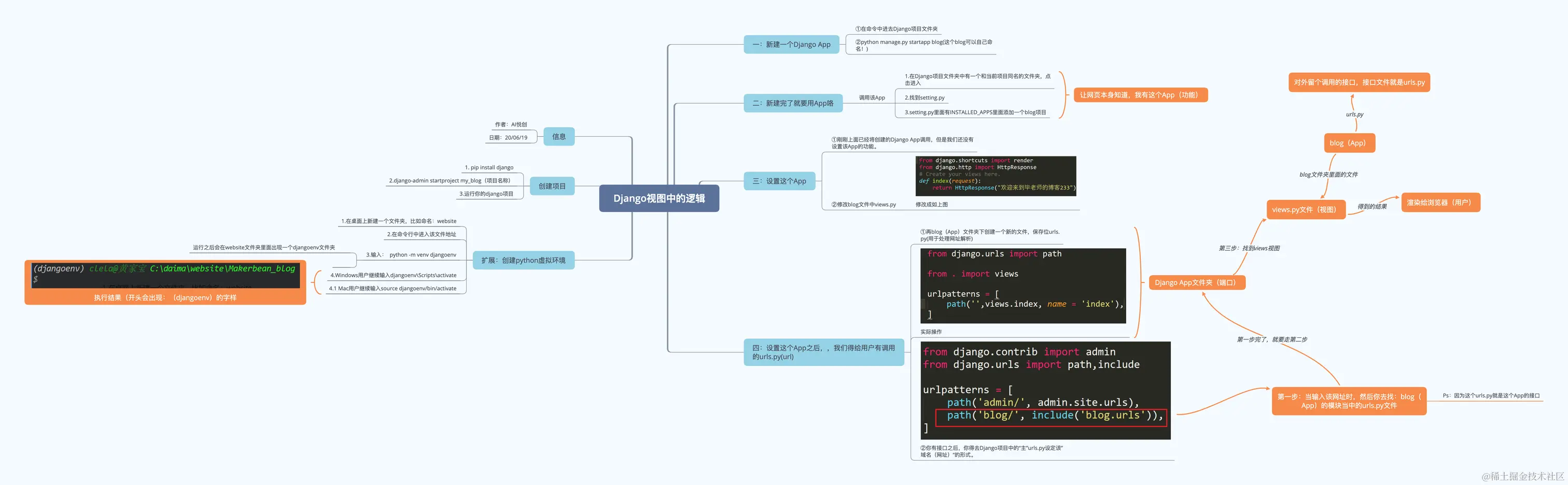This screenshot has width=1568, height=485.
Task: Click note "运行之后会在website文件夹里面出现一个djangoenv文件夹"
Action: coord(264,248)
